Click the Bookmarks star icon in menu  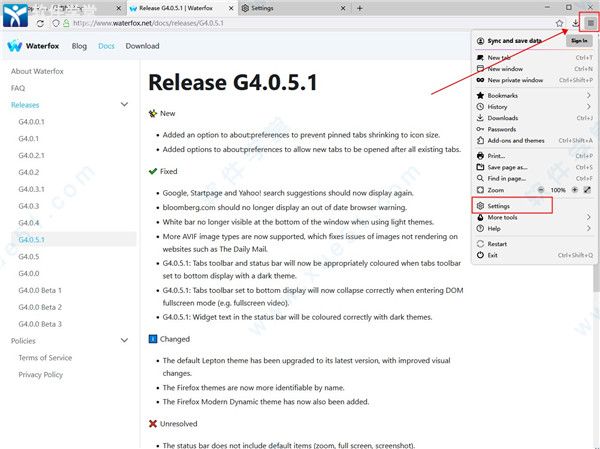tap(480, 95)
